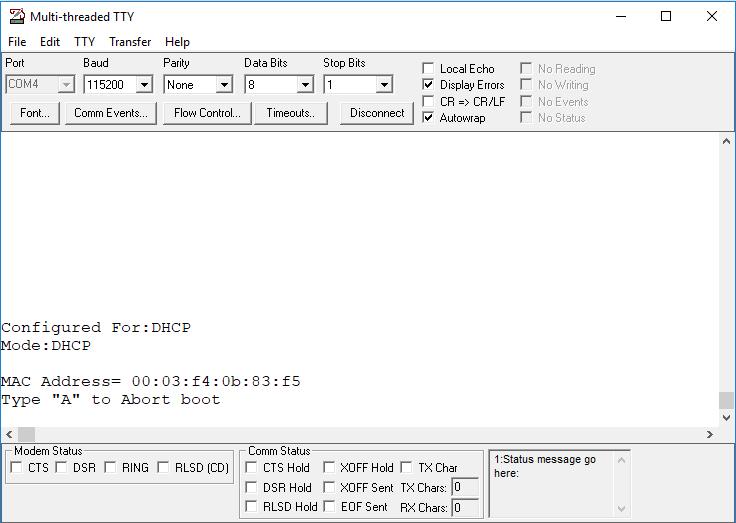Screen dimensions: 736x523
Task: Expand the Parity dropdown
Action: [x=224, y=85]
